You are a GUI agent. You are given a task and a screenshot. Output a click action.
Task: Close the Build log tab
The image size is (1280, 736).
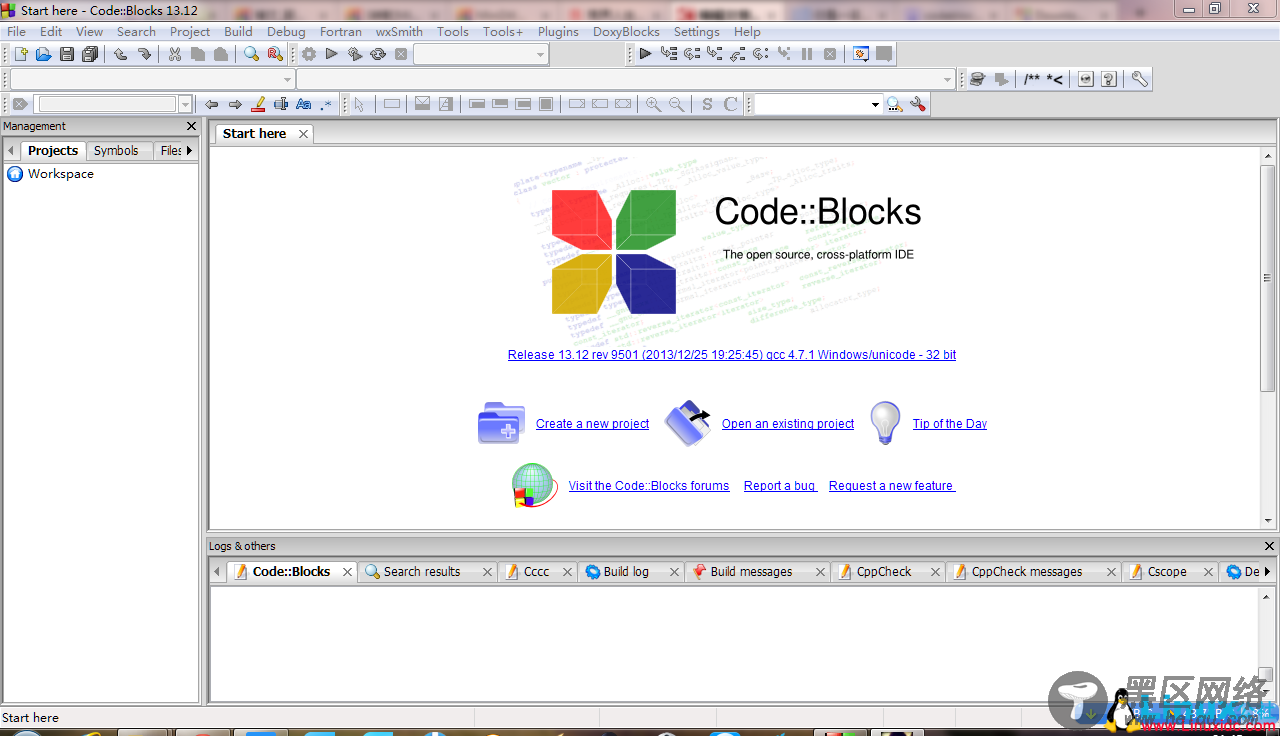674,572
